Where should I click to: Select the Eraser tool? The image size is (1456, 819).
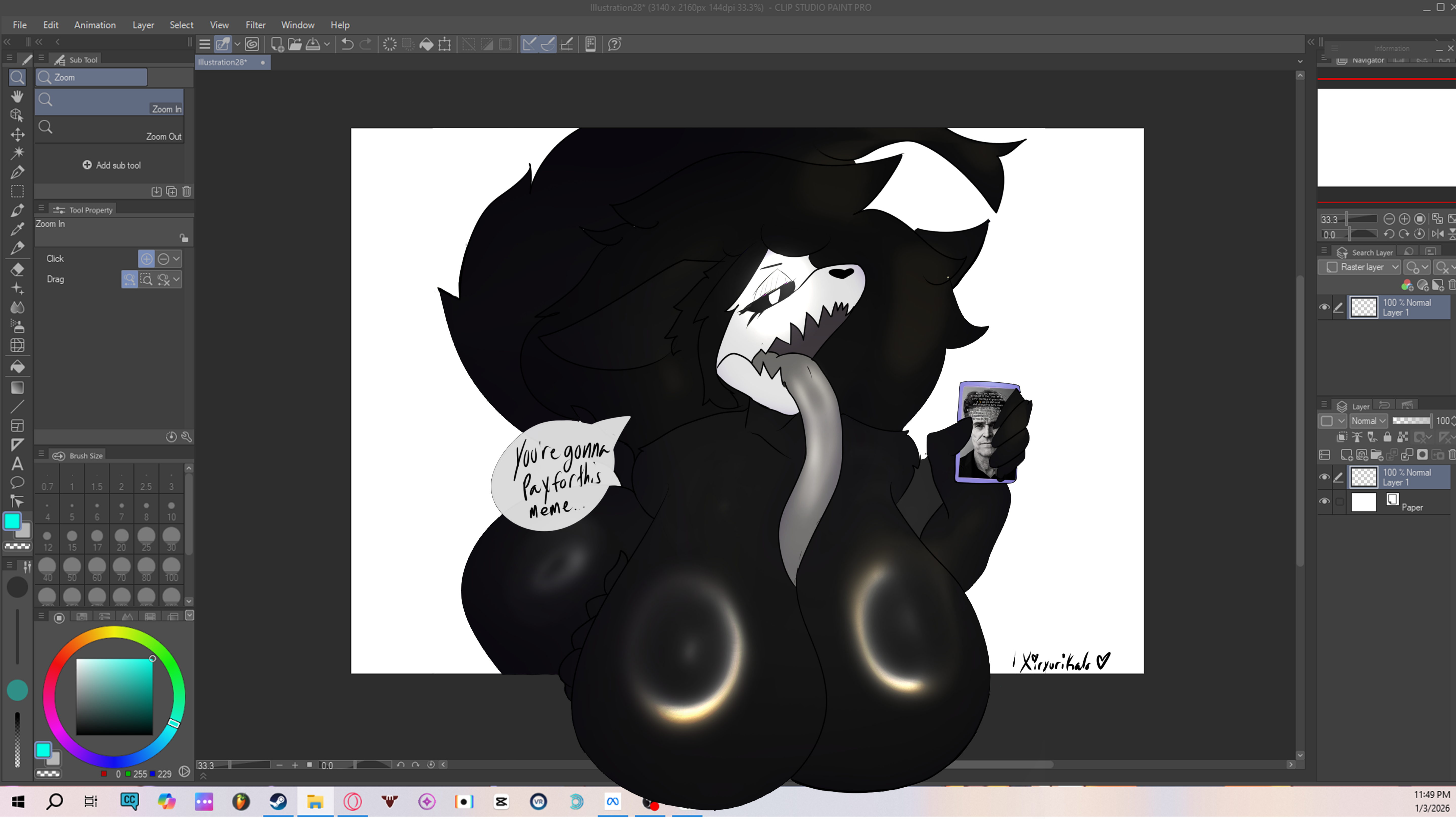point(17,270)
